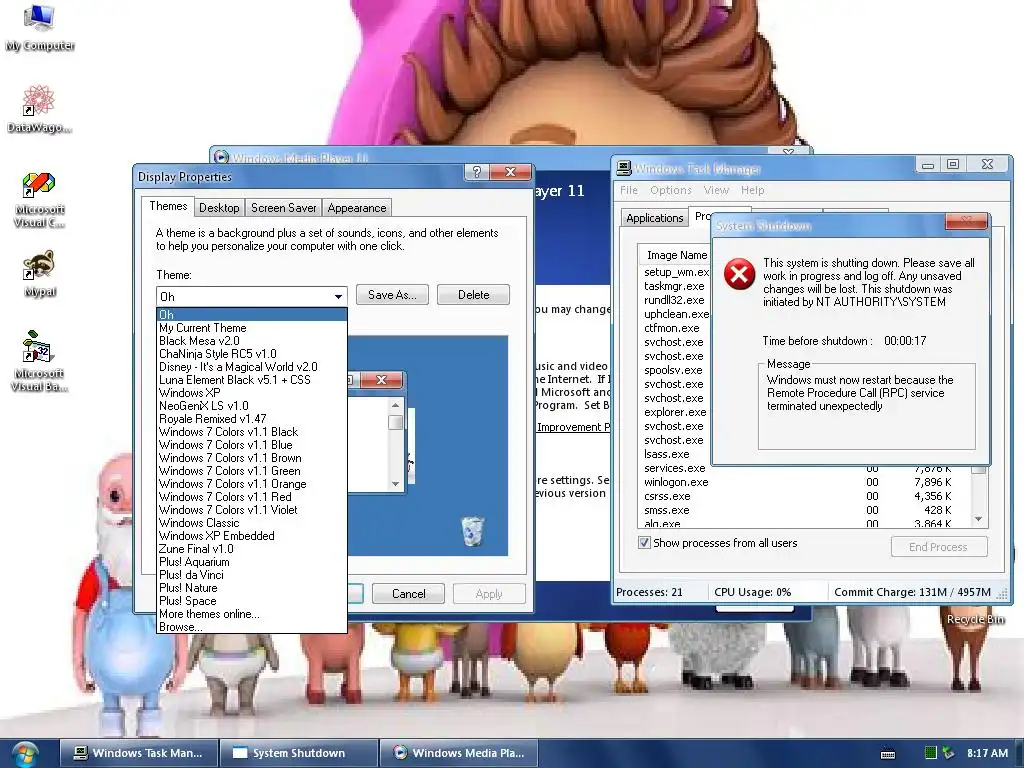The image size is (1024, 768).
Task: Choose Royale Remixed v1.47 theme
Action: click(251, 419)
